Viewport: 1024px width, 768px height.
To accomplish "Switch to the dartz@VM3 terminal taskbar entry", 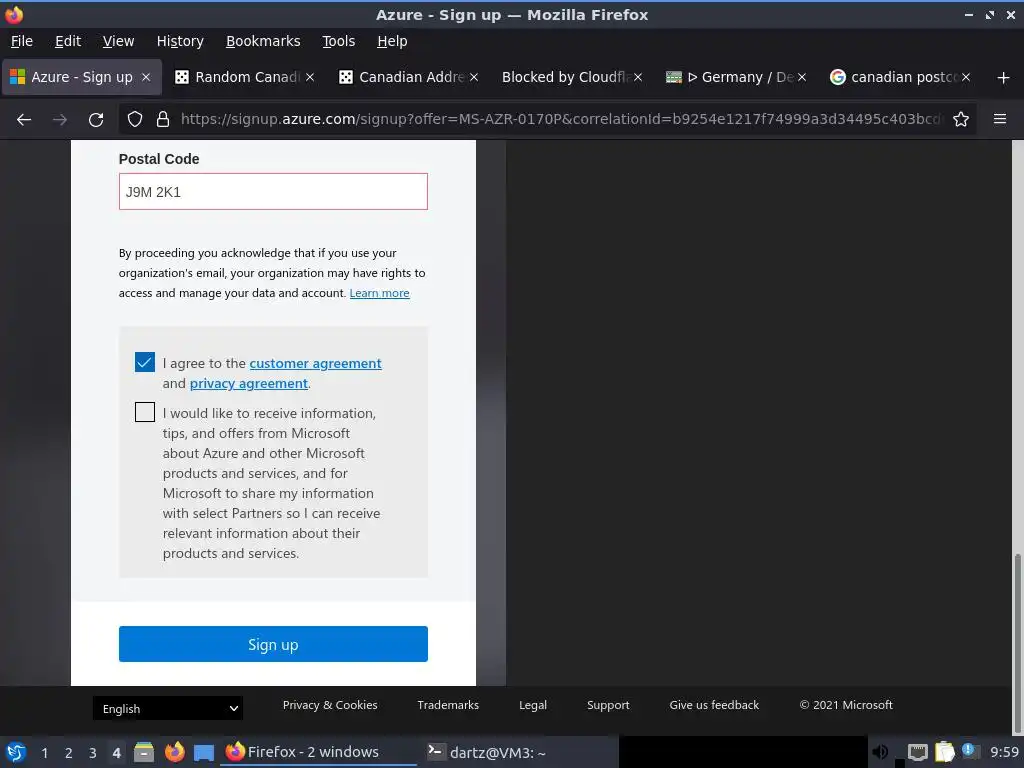I will click(x=519, y=752).
